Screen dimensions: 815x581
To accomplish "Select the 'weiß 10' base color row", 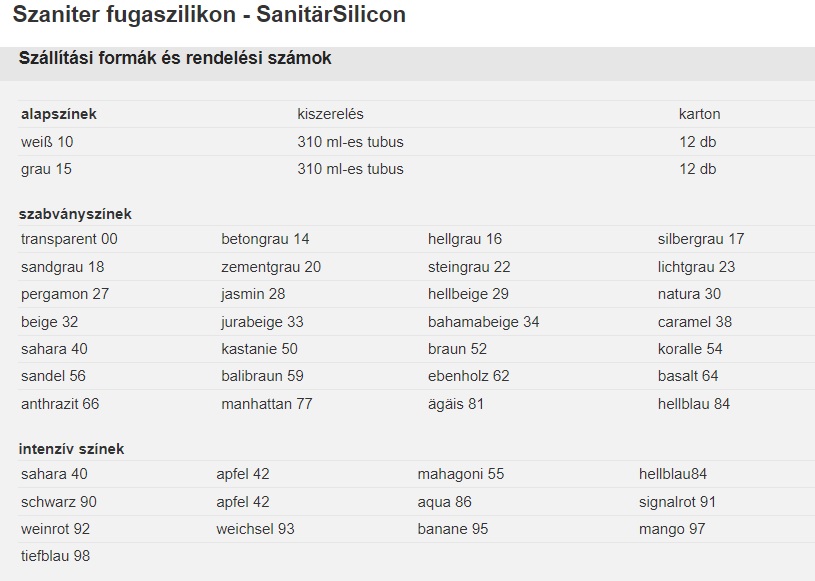I will coord(47,142).
